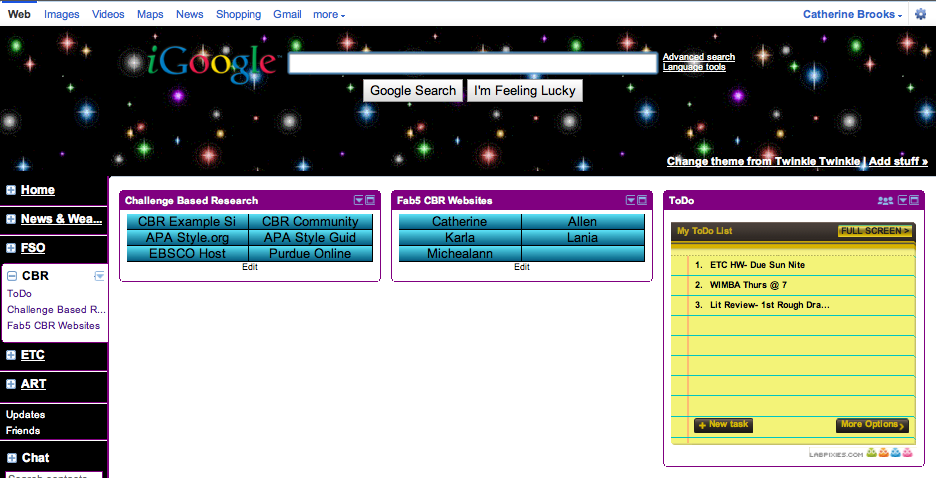
Task: Go to Videos in the top bar
Action: point(108,14)
